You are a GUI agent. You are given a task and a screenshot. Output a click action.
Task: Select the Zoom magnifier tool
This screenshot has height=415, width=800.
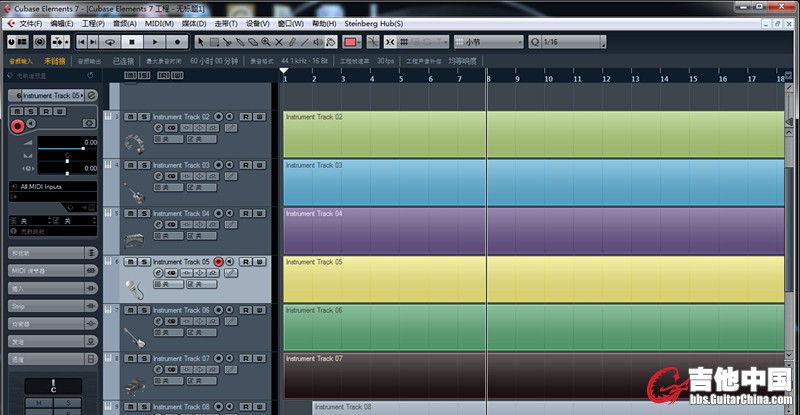pyautogui.click(x=266, y=42)
